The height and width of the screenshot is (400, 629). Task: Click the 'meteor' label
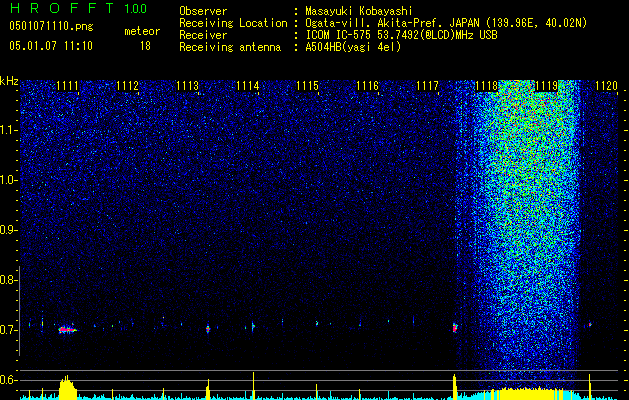pos(142,31)
